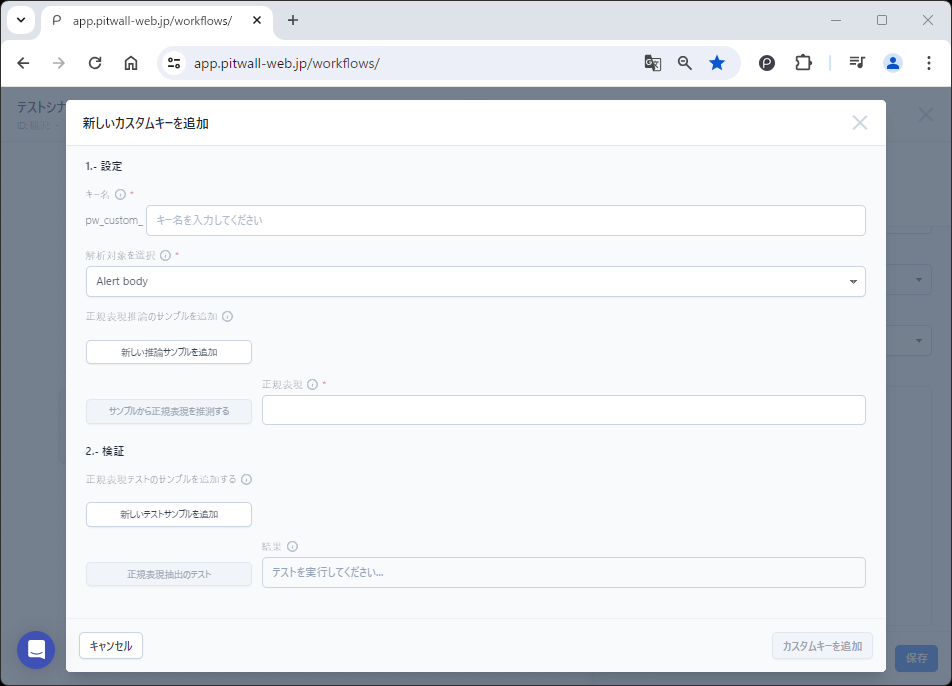Viewport: 952px width, 686px height.
Task: Click into the 正規表現 input field
Action: point(563,410)
